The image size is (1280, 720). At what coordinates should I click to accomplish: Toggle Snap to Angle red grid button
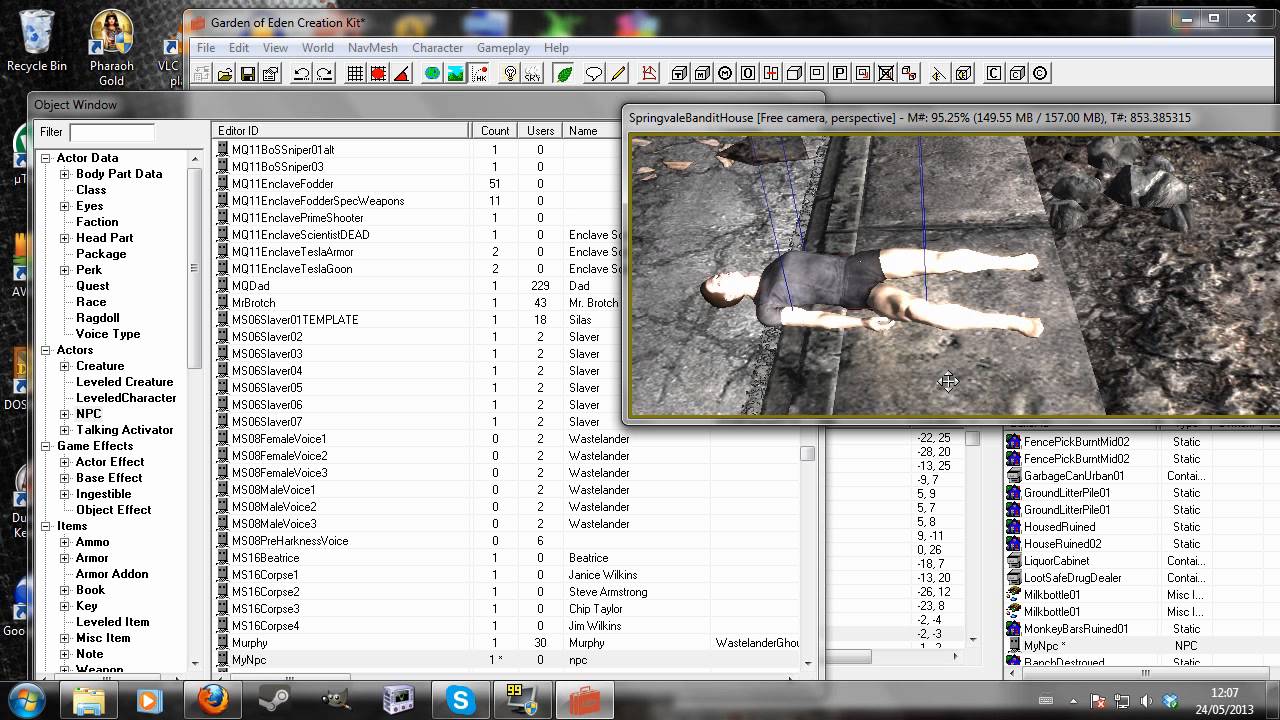click(x=378, y=73)
